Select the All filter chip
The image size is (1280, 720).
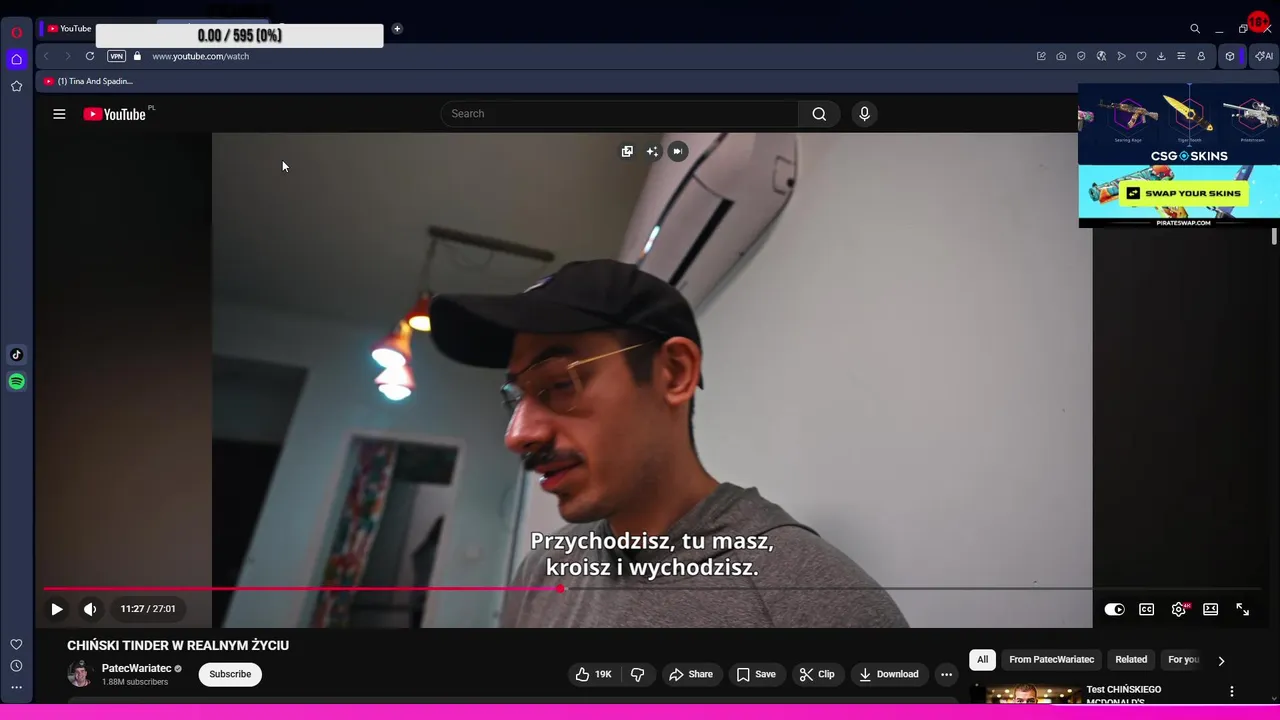click(x=982, y=660)
